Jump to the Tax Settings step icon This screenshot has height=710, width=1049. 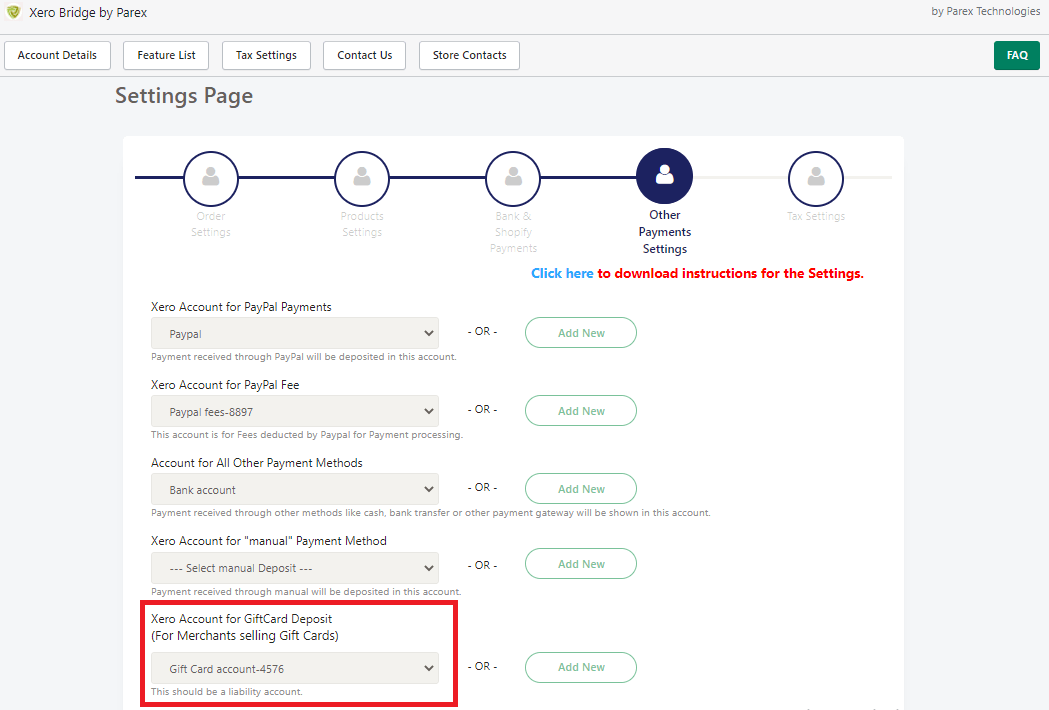coord(816,176)
